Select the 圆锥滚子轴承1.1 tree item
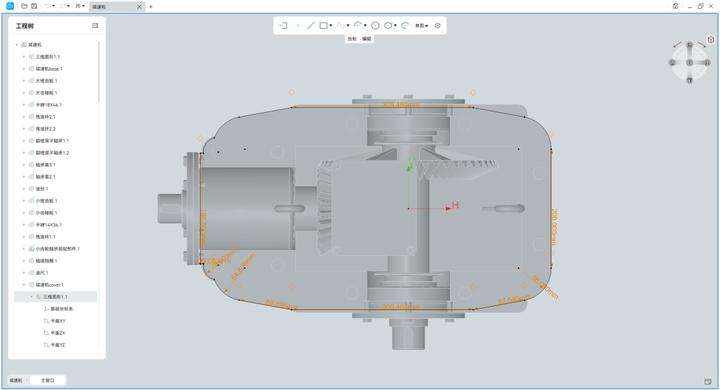This screenshot has height=390, width=720. click(52, 141)
